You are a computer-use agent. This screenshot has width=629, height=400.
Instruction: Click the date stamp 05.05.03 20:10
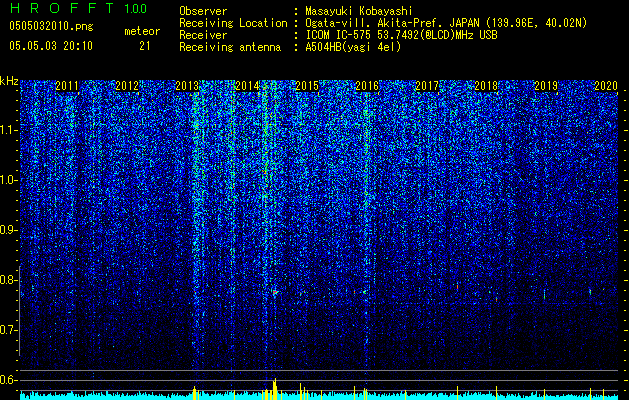(51, 46)
